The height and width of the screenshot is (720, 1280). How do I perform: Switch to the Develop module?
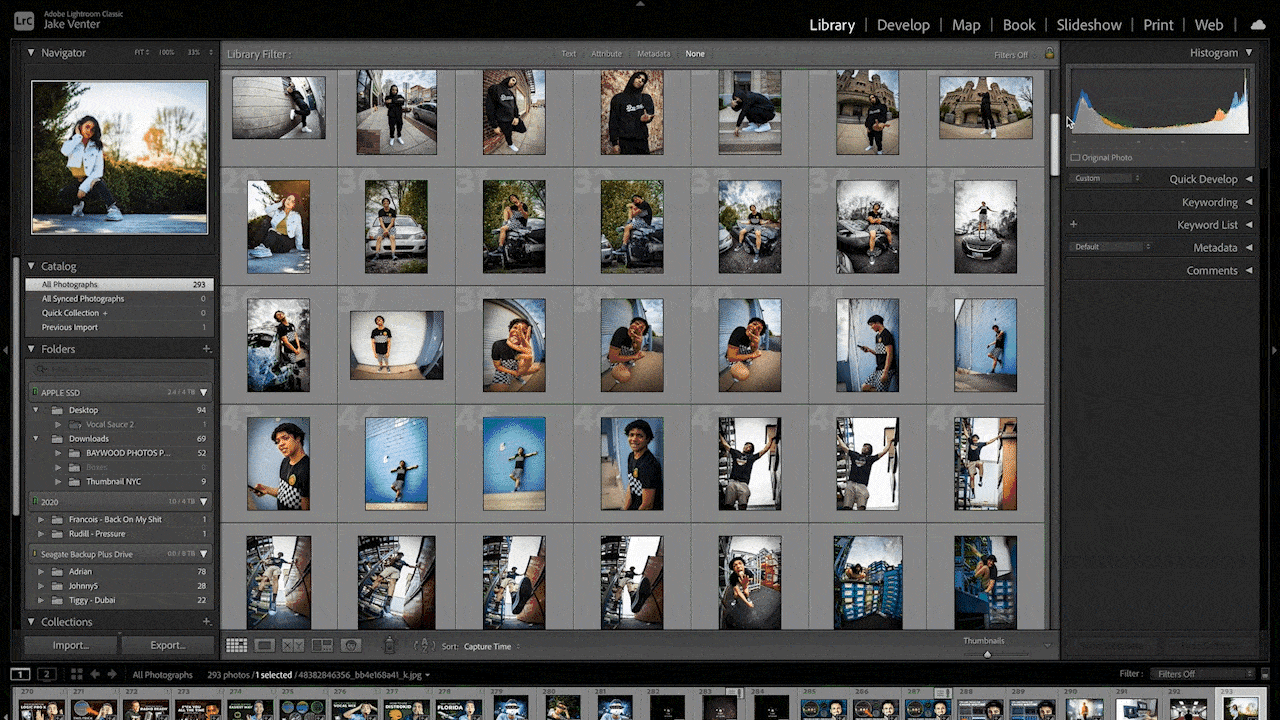903,25
